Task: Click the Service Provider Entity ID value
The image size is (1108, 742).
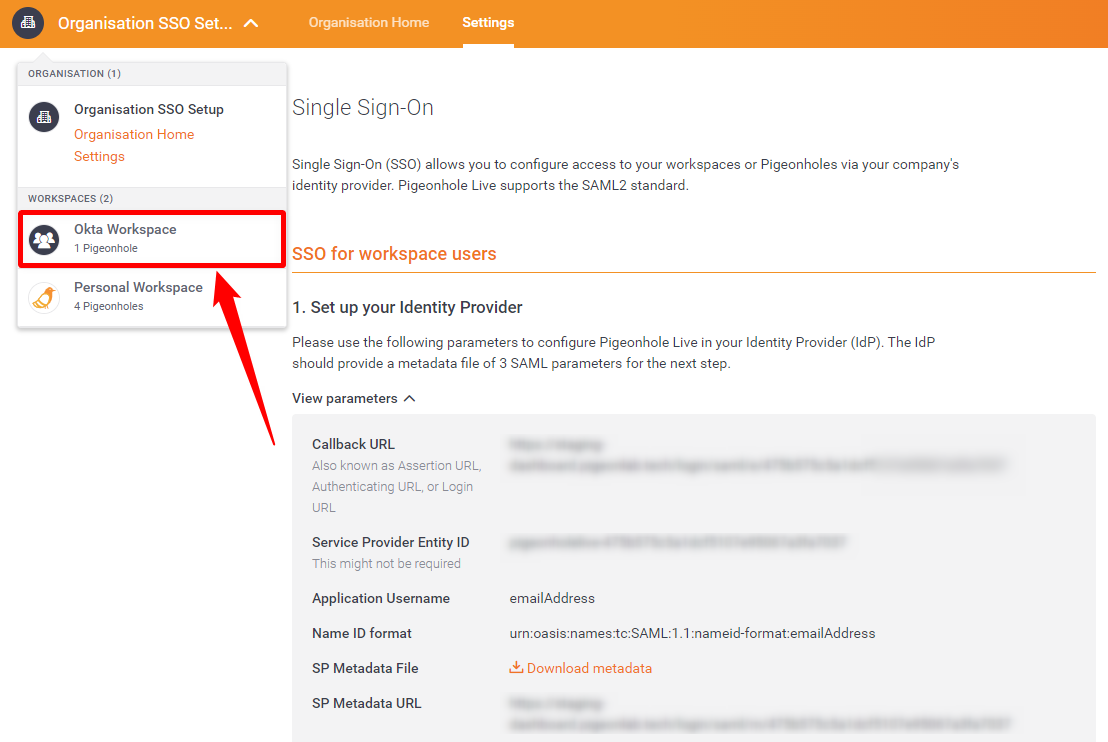Action: [678, 542]
